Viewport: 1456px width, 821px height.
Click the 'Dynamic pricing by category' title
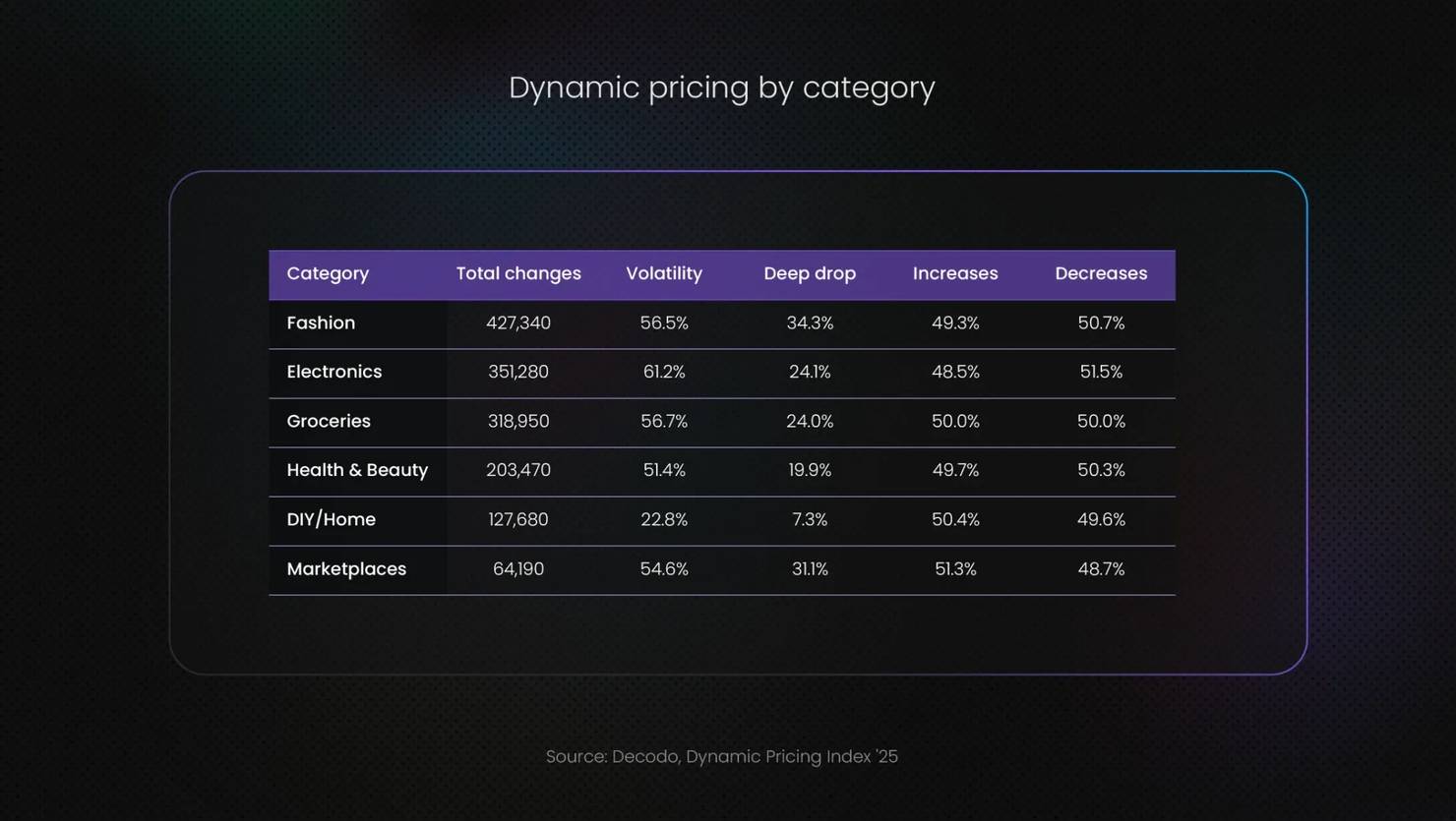pos(721,88)
